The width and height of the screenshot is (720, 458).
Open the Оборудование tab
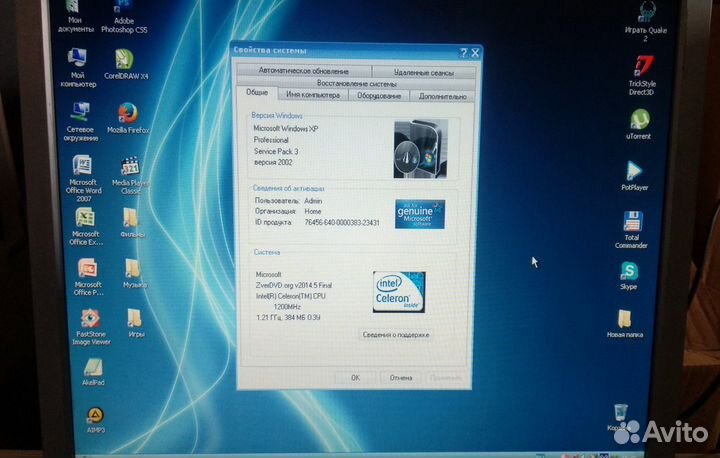pyautogui.click(x=380, y=95)
